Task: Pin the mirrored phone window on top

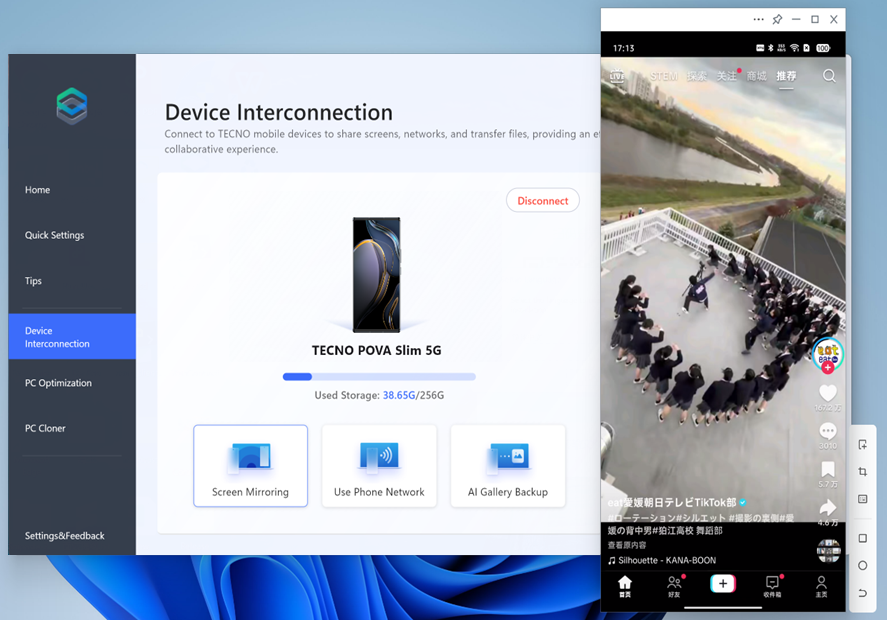Action: tap(777, 19)
